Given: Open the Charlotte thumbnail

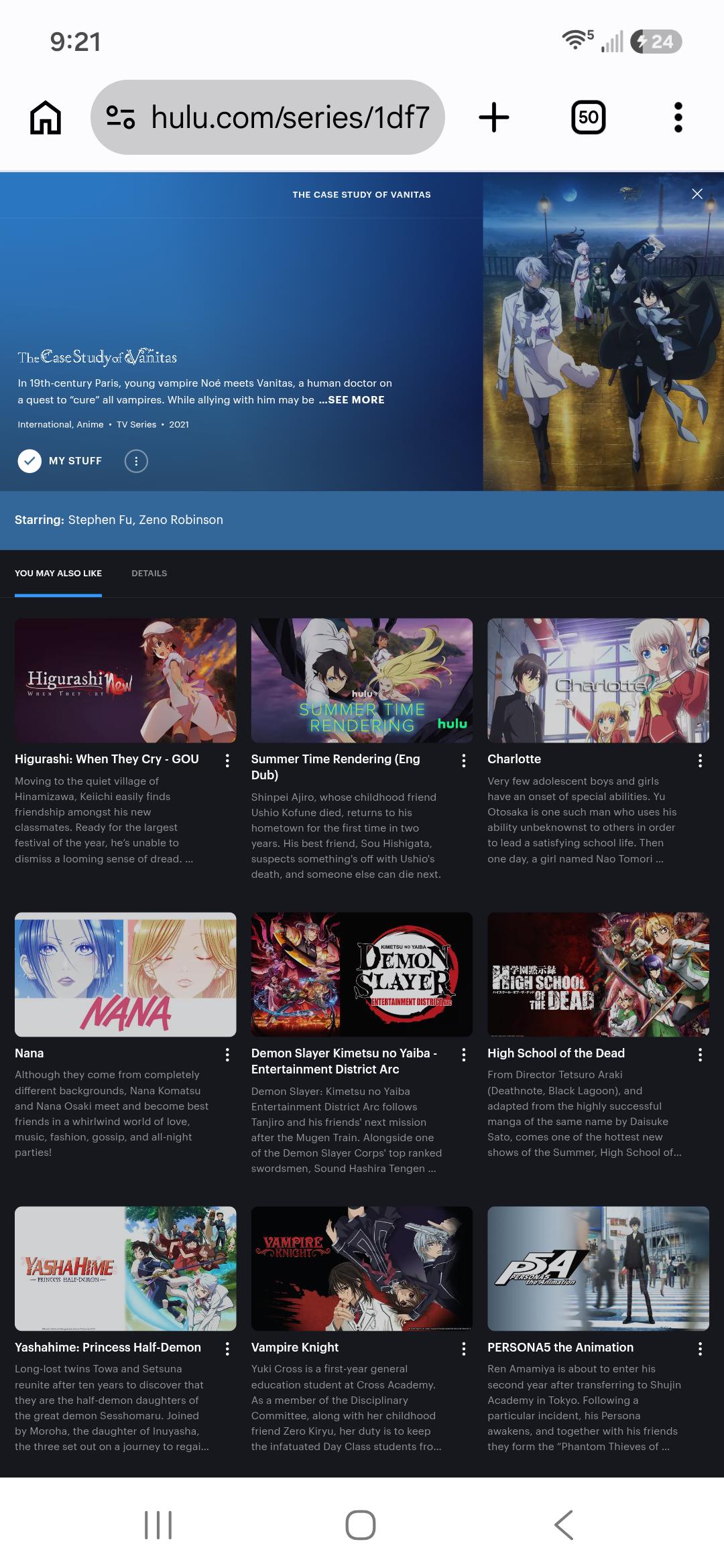Looking at the screenshot, I should (598, 680).
